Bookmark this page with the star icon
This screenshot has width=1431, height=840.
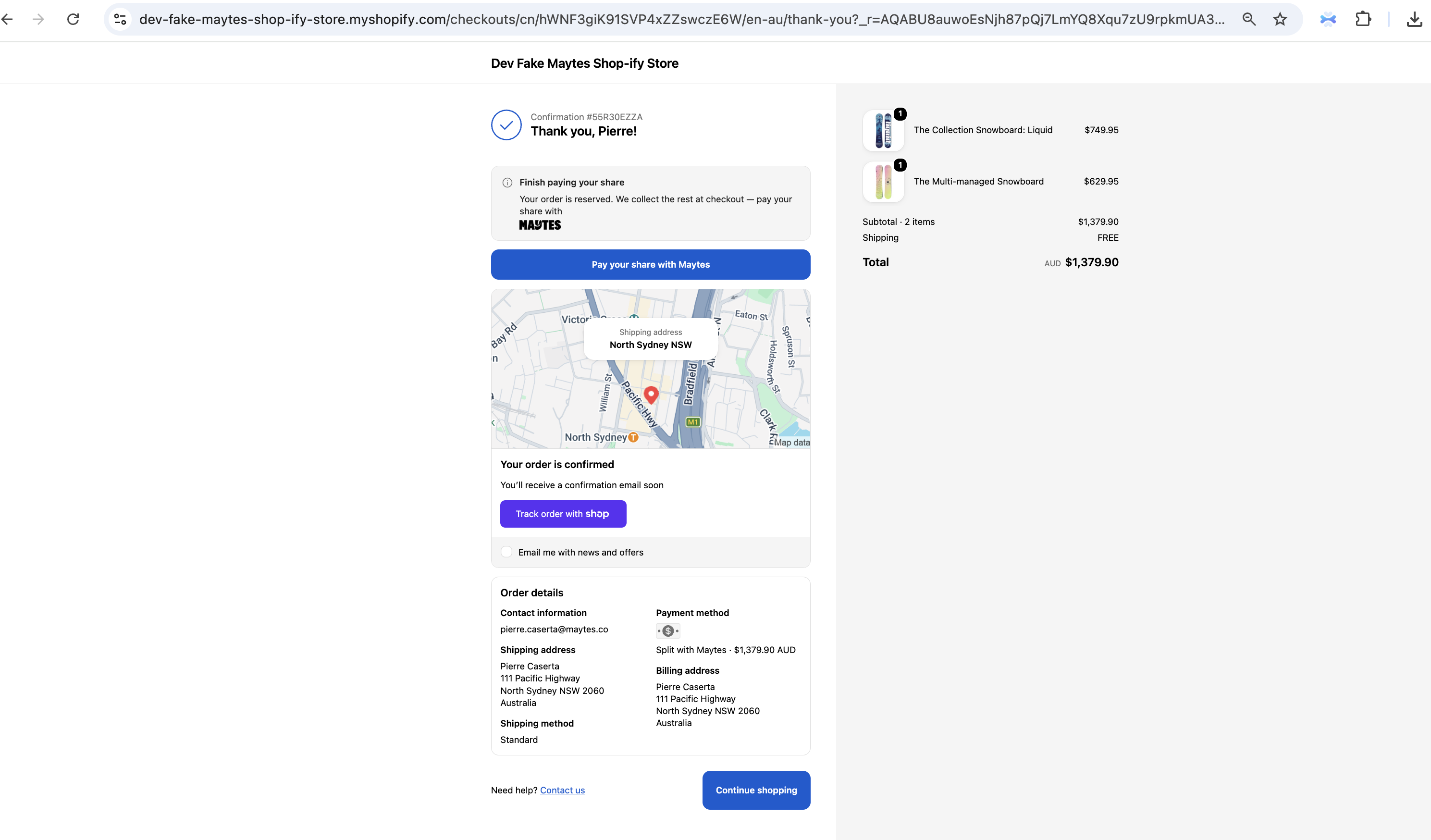point(1280,19)
